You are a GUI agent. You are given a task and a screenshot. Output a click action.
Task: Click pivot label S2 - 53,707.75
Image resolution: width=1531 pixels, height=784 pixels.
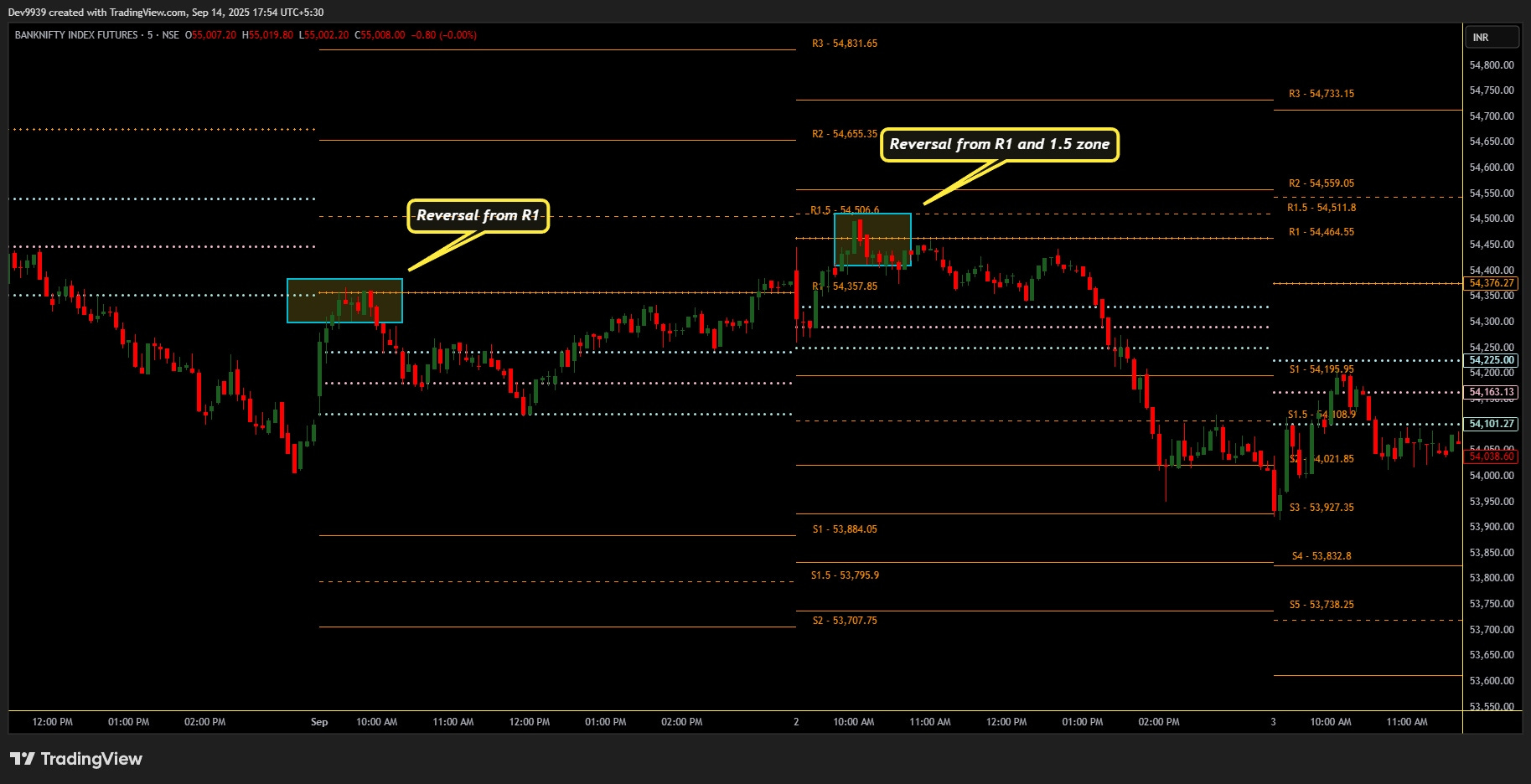click(845, 621)
